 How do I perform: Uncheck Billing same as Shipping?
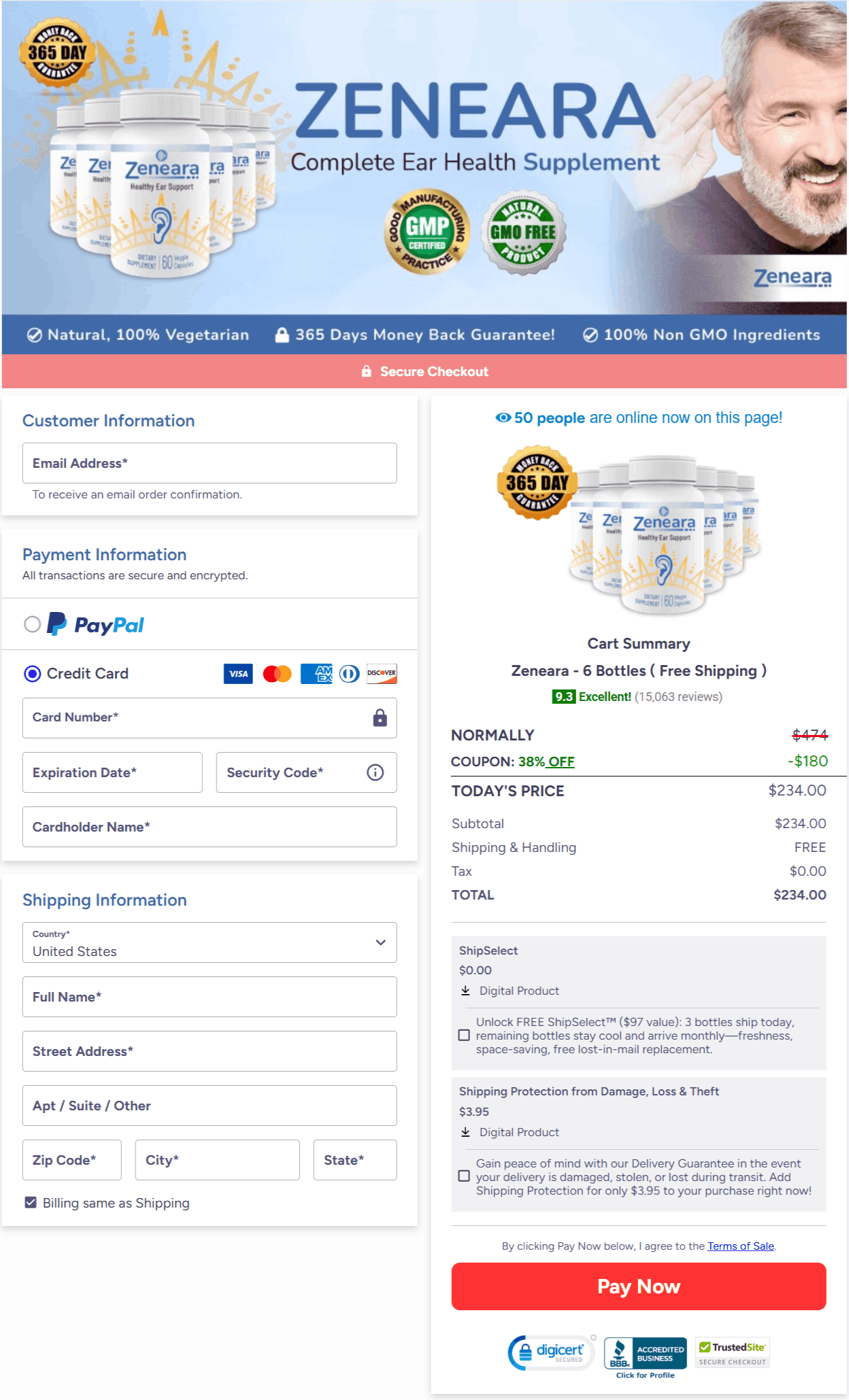30,1202
